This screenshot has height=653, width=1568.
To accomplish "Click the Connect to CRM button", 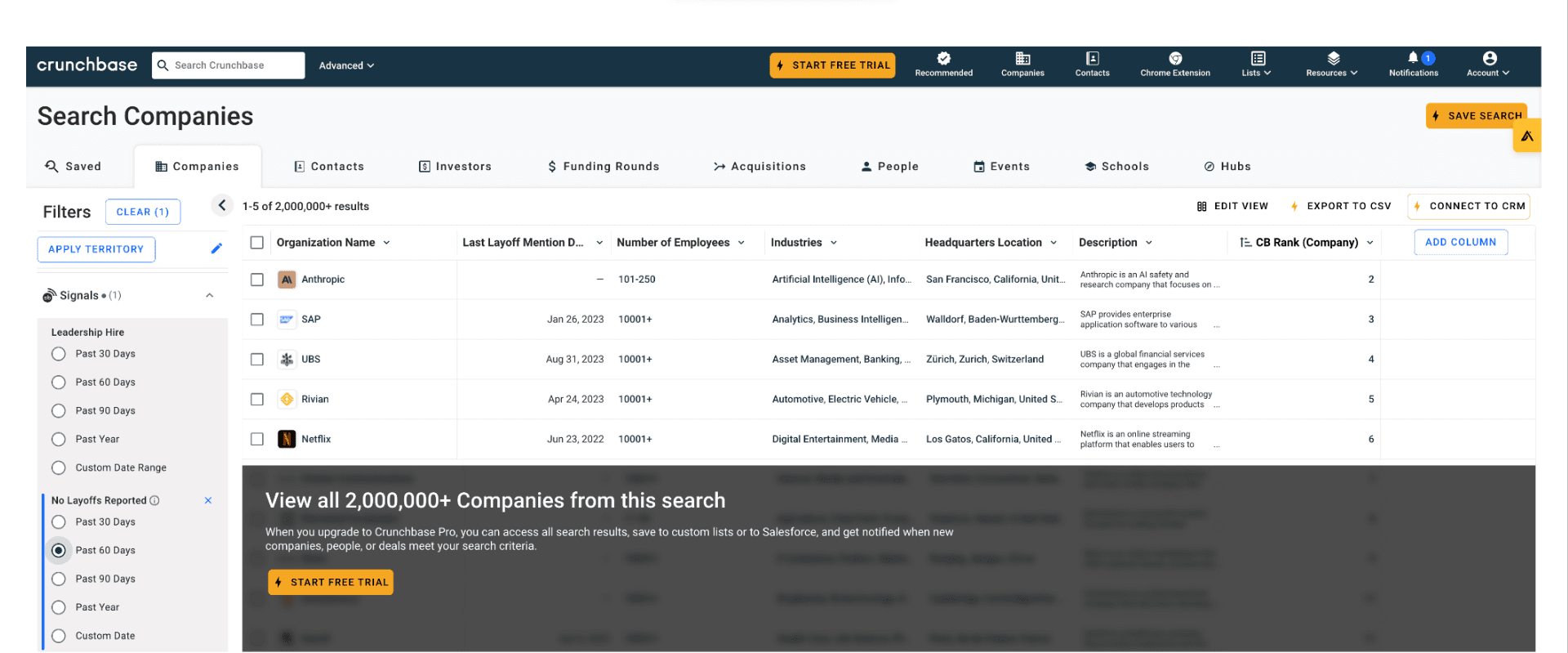I will (1468, 206).
